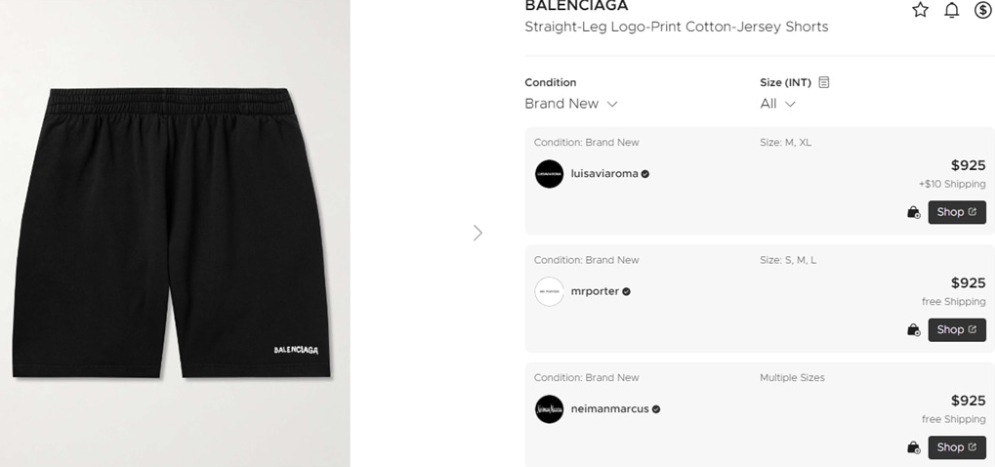
Task: Expand the Condition 'Brand New' dropdown
Action: point(571,104)
